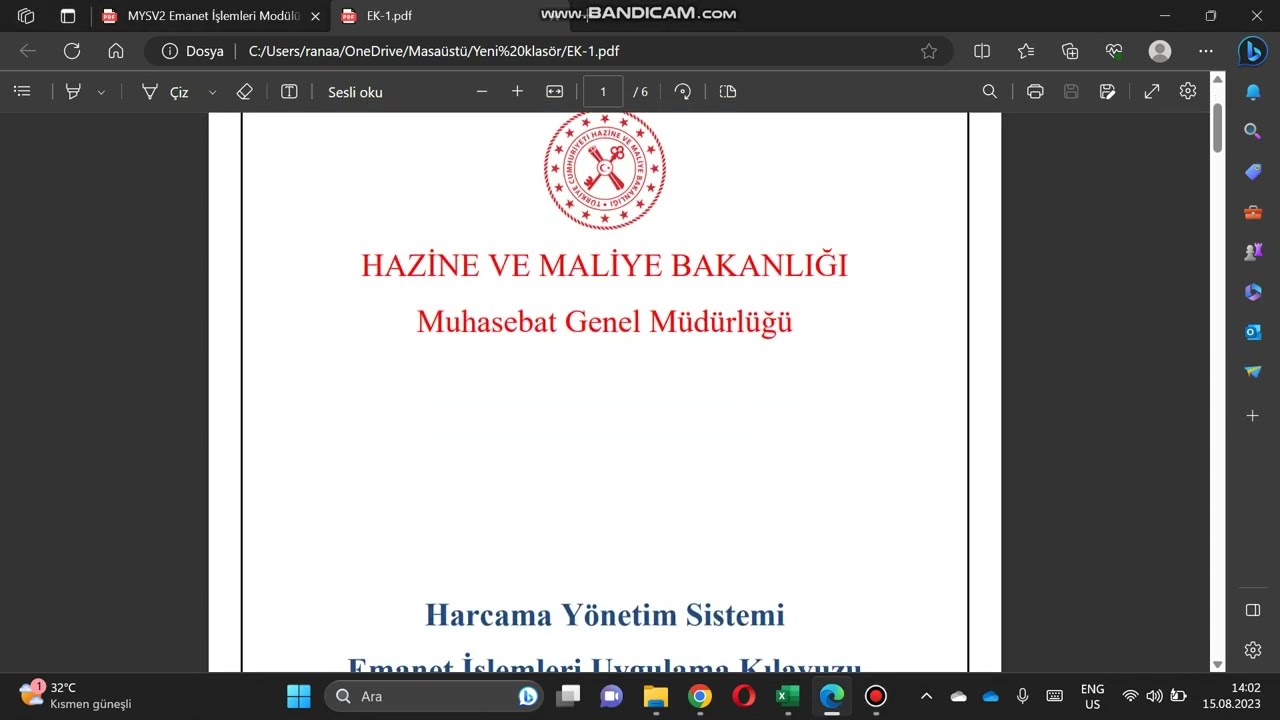Show hidden system tray icons

(926, 696)
